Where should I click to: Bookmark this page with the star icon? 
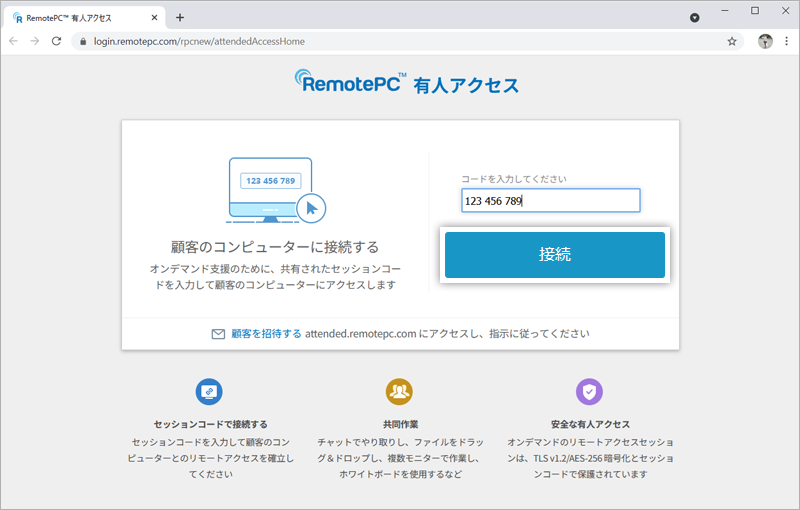[x=732, y=41]
